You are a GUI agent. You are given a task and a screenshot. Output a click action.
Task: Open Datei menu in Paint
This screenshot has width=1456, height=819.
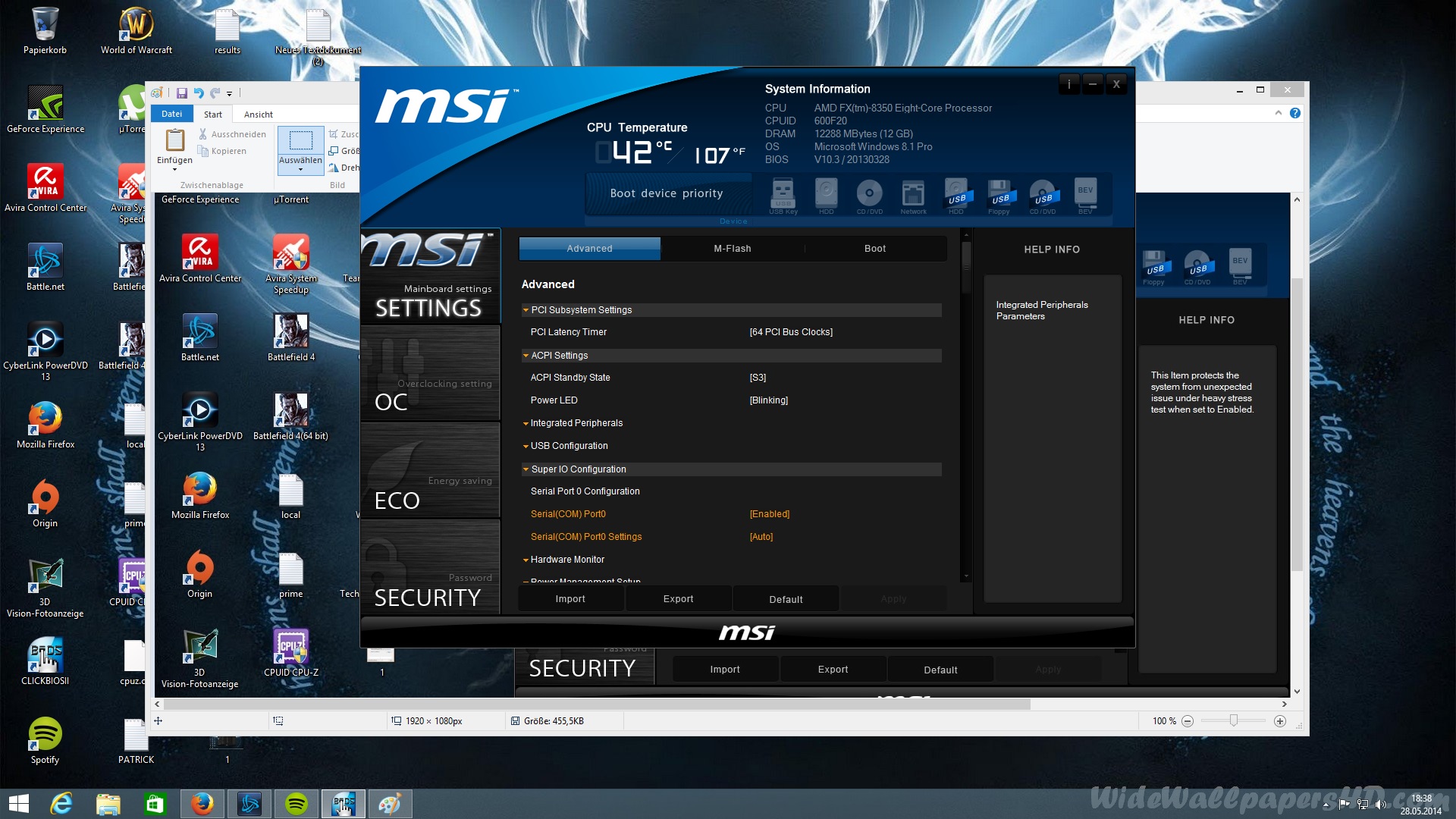pos(172,114)
